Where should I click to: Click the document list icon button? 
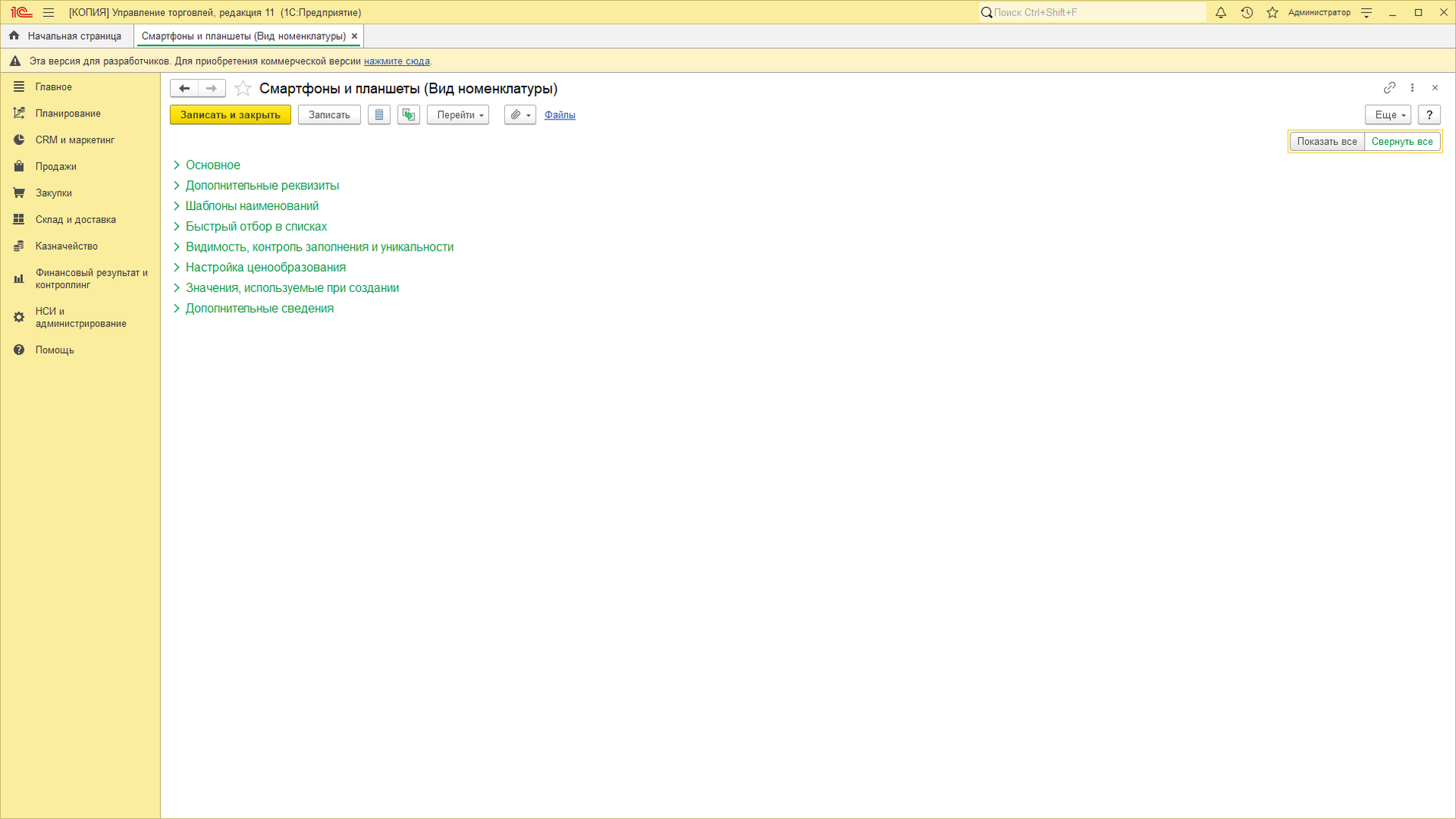pyautogui.click(x=379, y=115)
